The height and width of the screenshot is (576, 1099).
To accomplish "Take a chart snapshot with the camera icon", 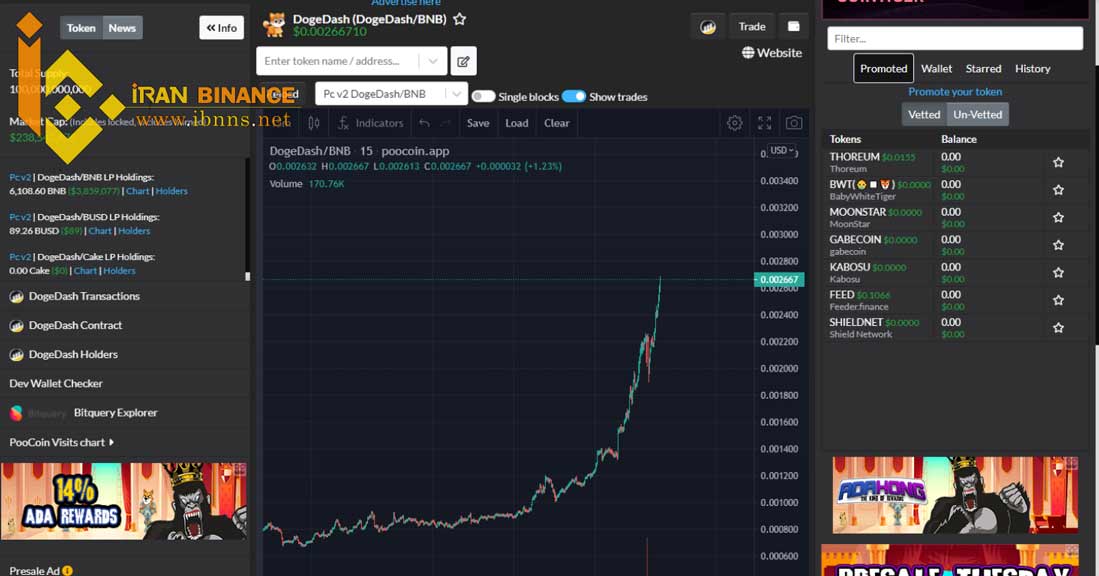I will point(794,123).
